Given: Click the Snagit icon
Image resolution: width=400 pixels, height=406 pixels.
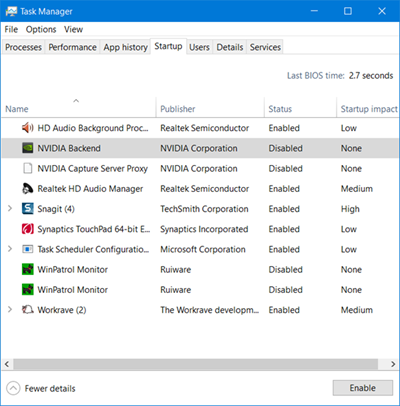Looking at the screenshot, I should [28, 209].
